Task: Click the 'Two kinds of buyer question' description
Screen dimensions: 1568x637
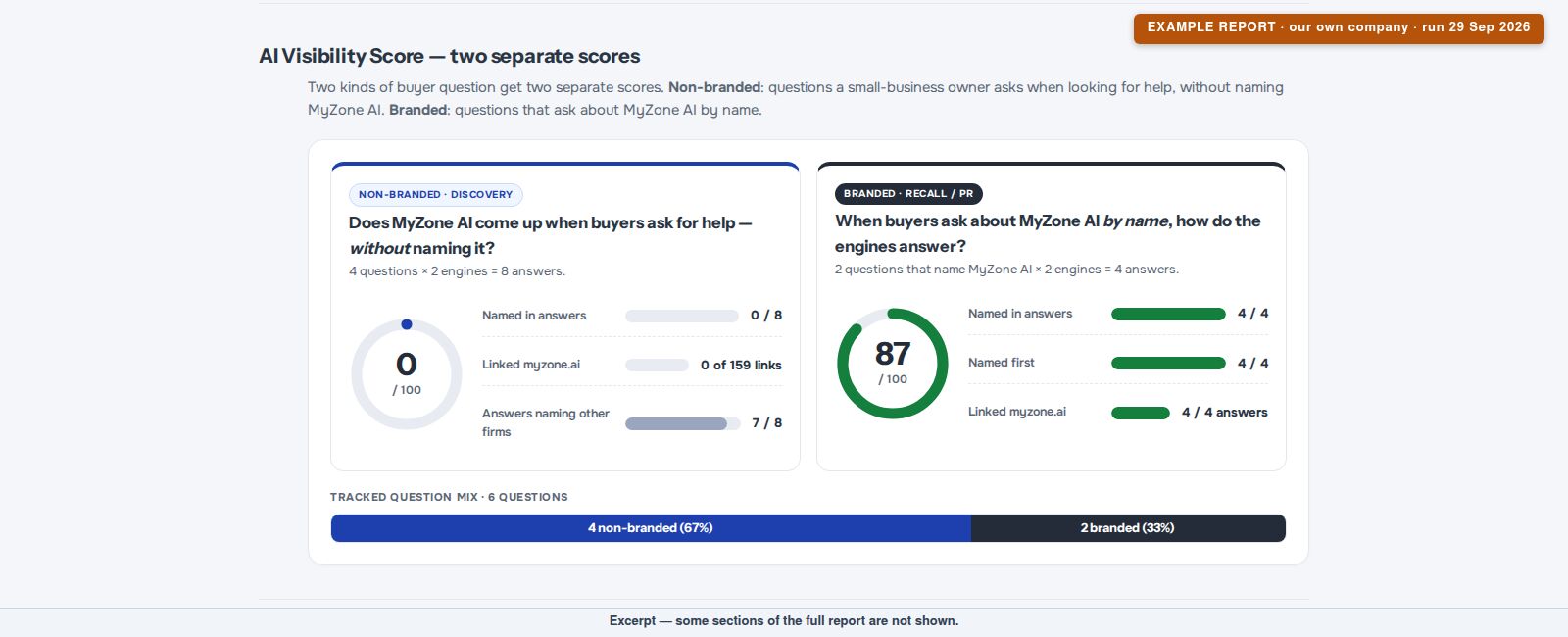Action: click(796, 98)
